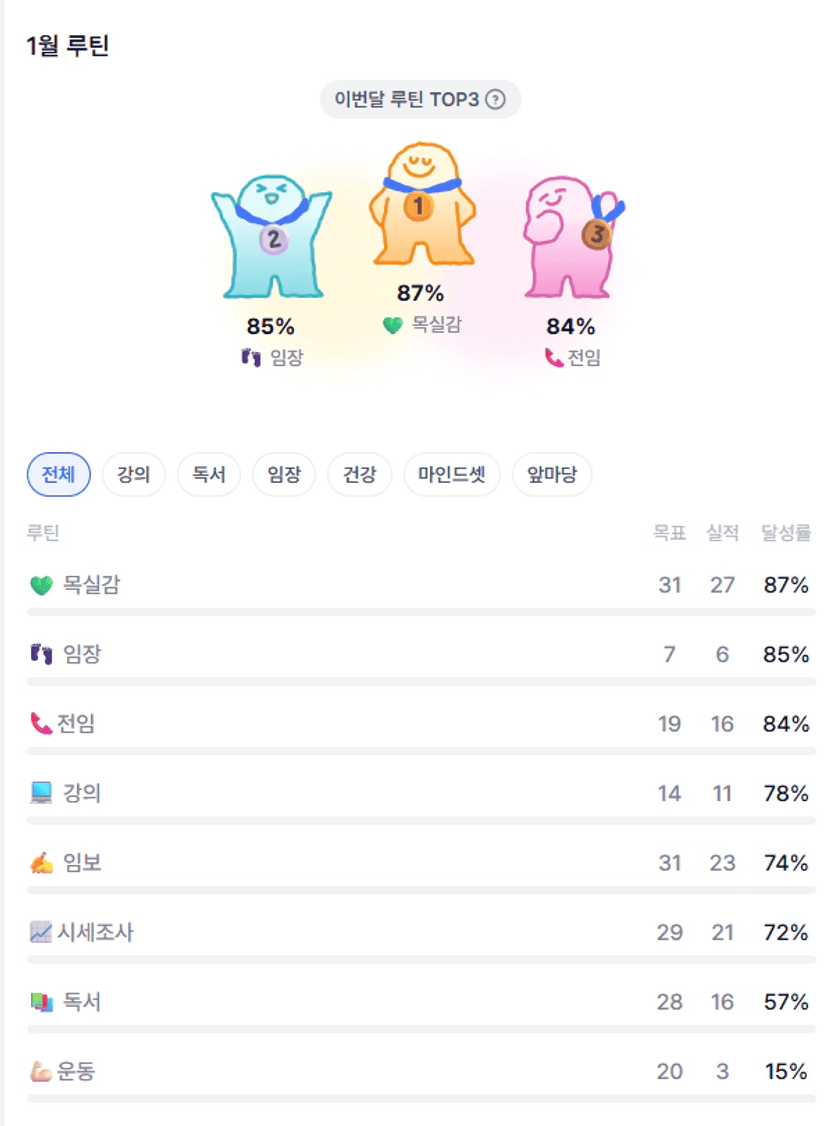
Task: Click the books icon in 독서 row
Action: tap(40, 1002)
